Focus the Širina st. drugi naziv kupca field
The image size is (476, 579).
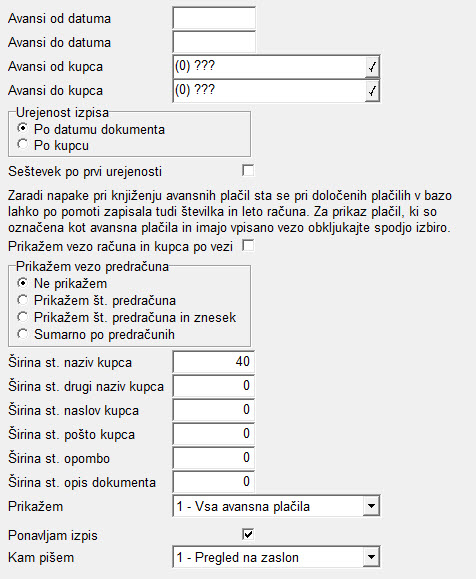pyautogui.click(x=213, y=386)
